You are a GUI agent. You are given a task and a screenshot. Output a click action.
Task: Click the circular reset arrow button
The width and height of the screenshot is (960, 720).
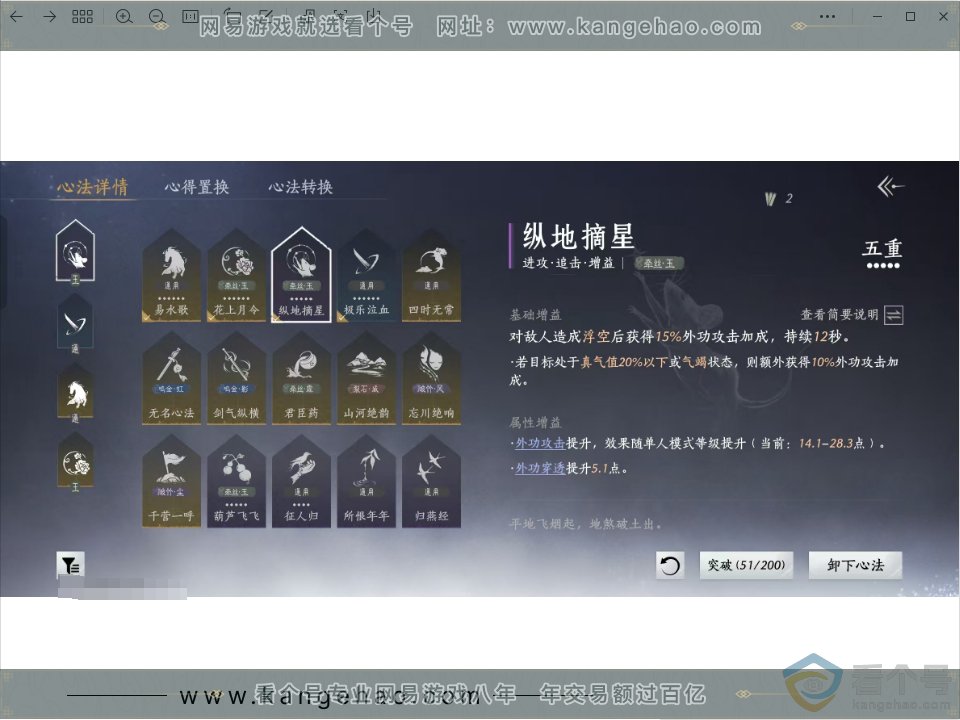(x=670, y=565)
